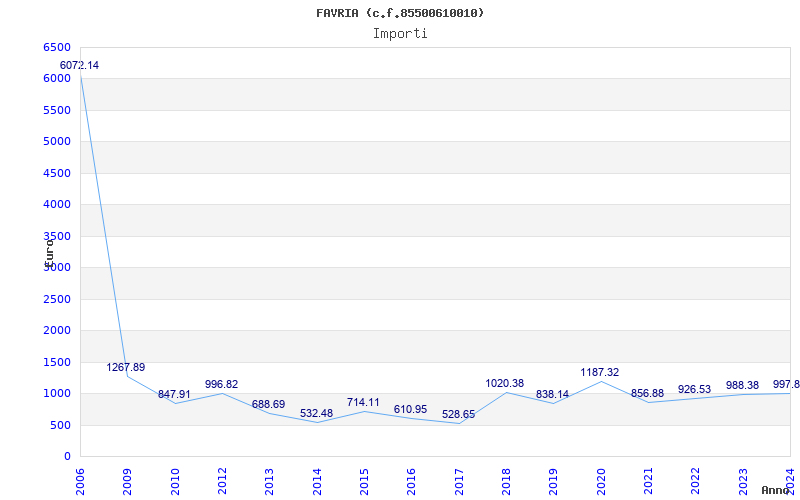Click the x-axis year 2006

pyautogui.click(x=80, y=482)
